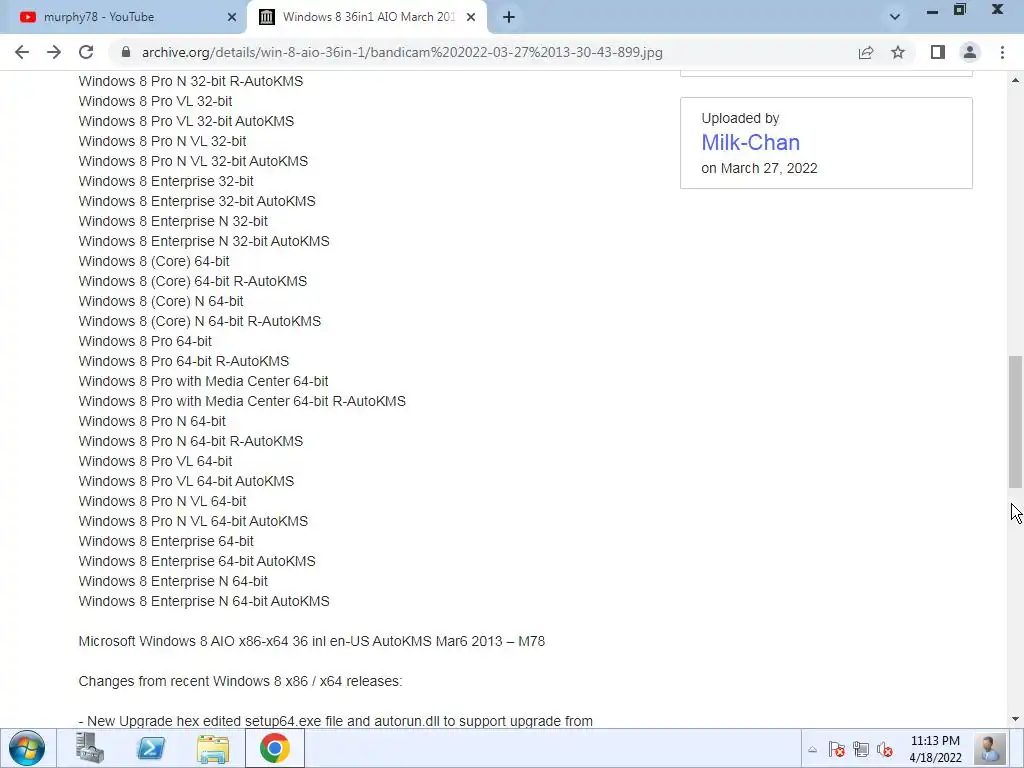
Task: Open the browser side panel
Action: click(x=938, y=52)
